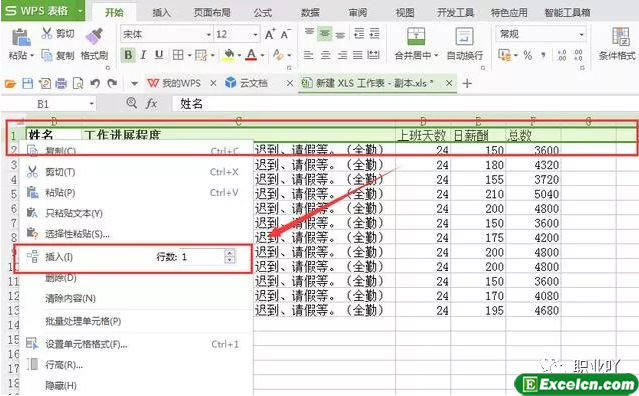The image size is (639, 396).
Task: Click the 条件格式 conditional format icon
Action: [x=621, y=37]
